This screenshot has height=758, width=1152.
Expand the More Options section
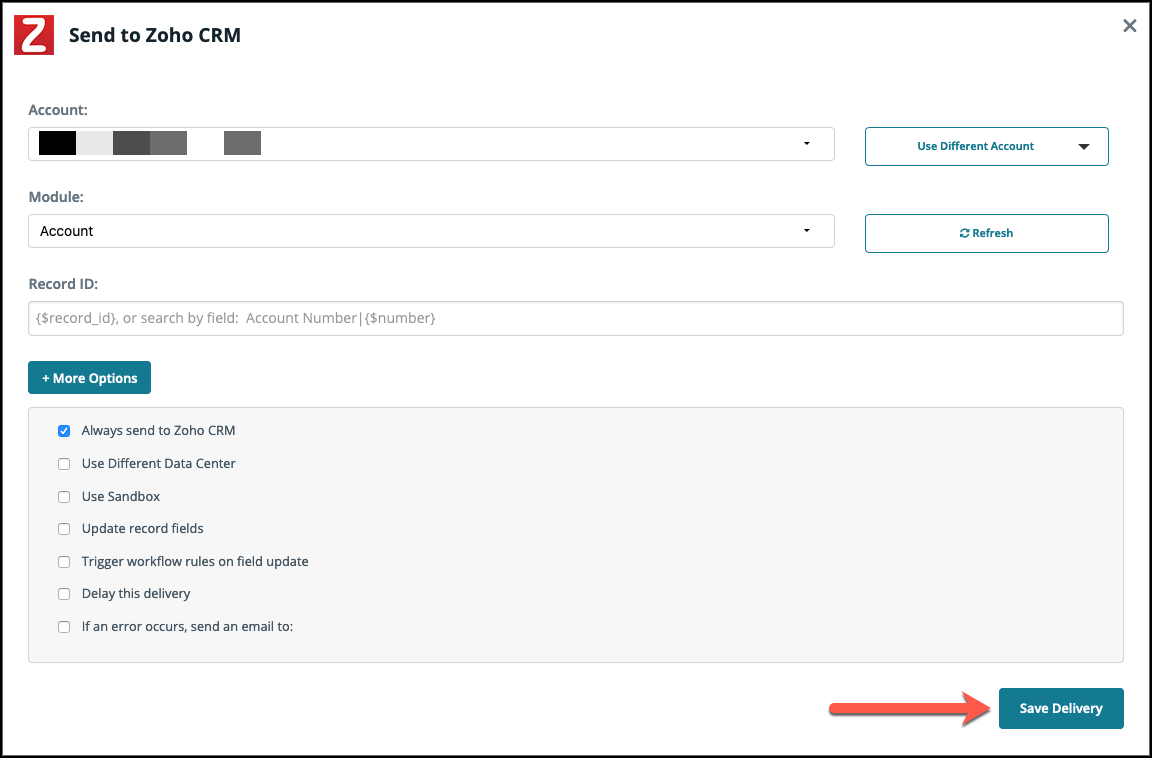[x=89, y=378]
